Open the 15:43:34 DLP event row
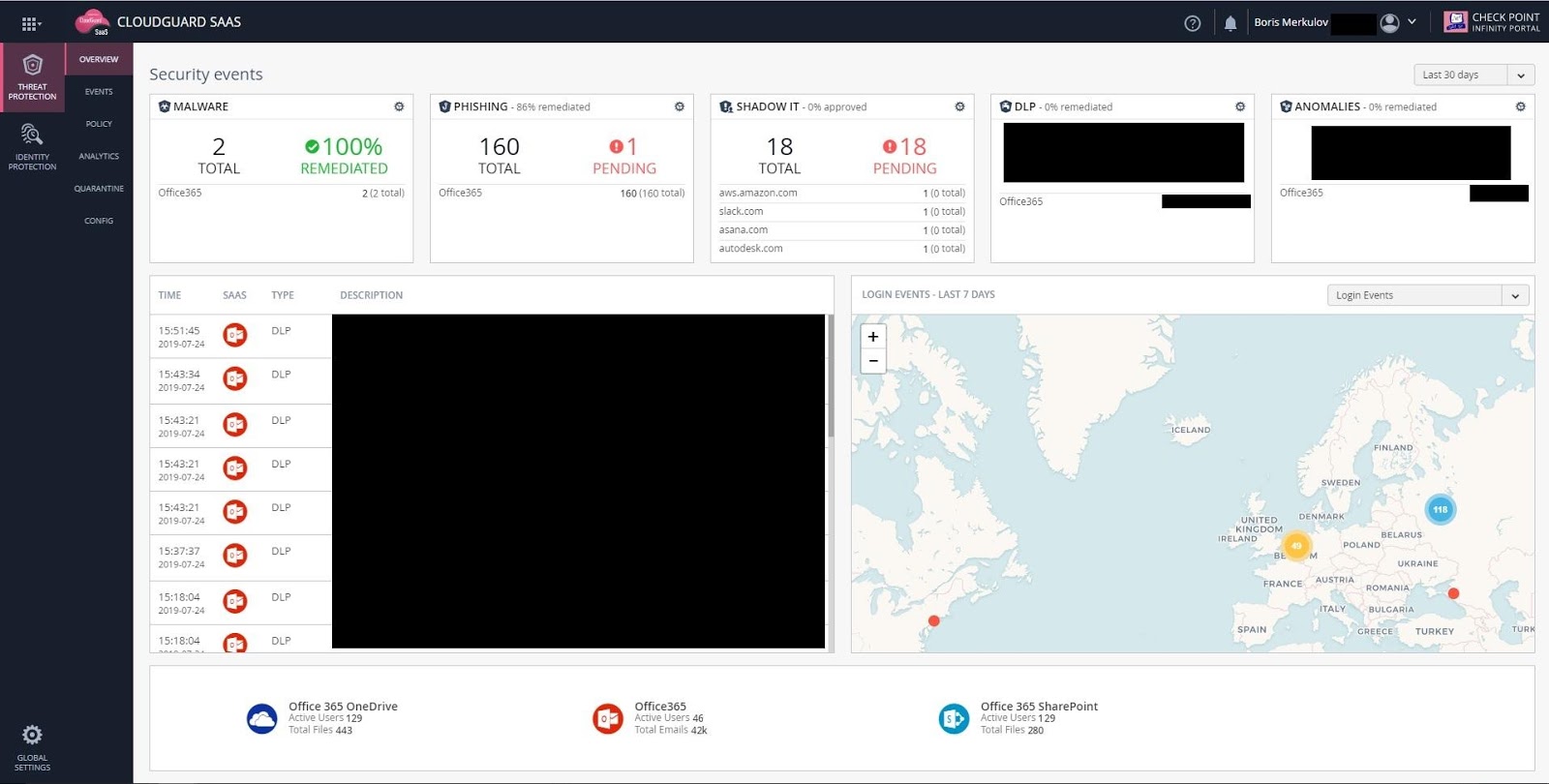Viewport: 1549px width, 784px height. (x=489, y=381)
